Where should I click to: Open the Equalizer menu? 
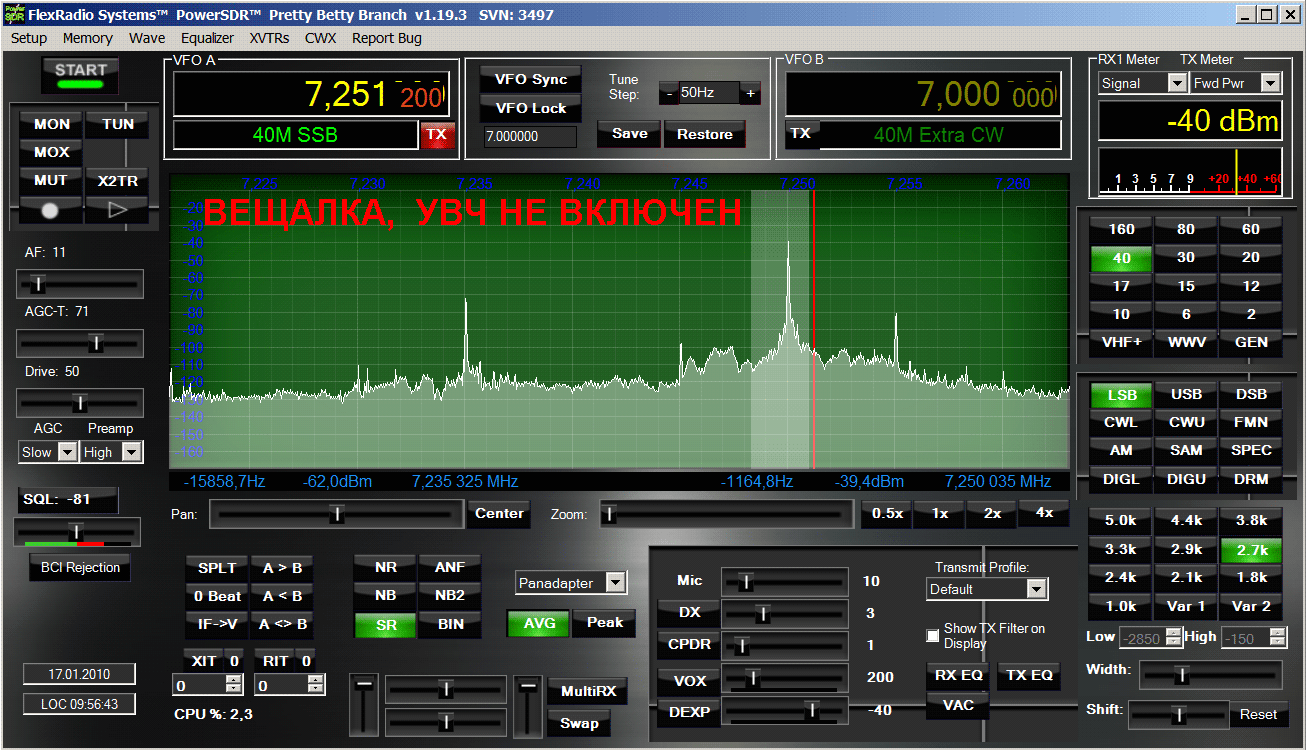[207, 38]
